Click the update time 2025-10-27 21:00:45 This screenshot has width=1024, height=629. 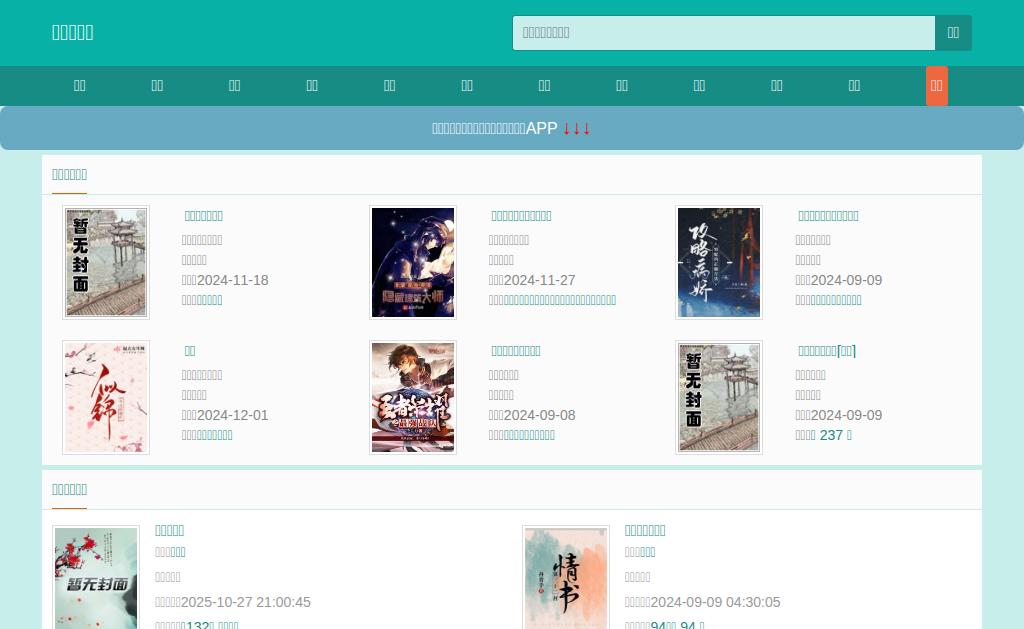pyautogui.click(x=246, y=602)
